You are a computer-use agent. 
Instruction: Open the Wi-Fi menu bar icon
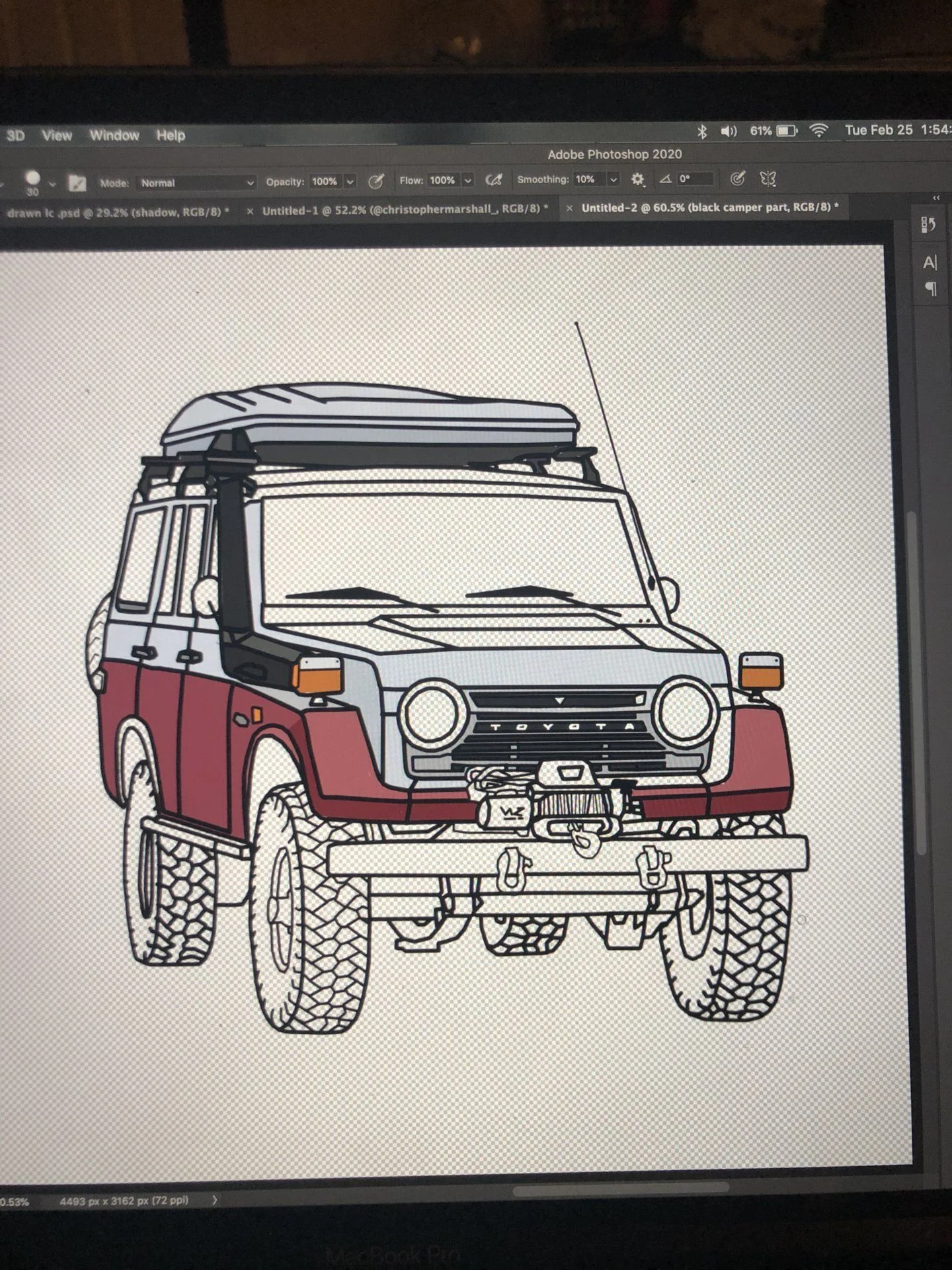point(819,130)
